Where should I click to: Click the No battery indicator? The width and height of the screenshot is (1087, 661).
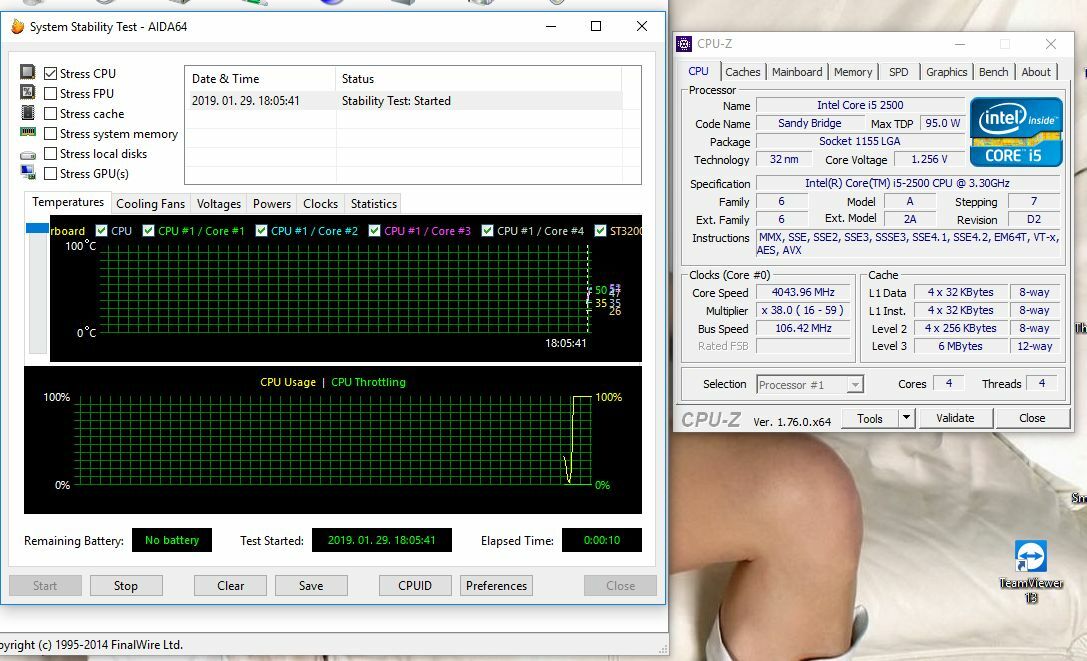tap(172, 540)
